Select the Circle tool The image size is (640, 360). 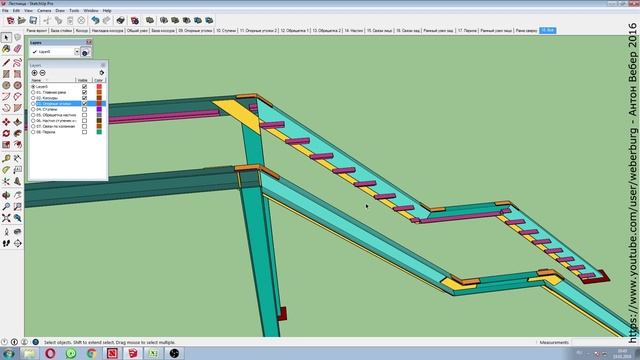click(6, 85)
